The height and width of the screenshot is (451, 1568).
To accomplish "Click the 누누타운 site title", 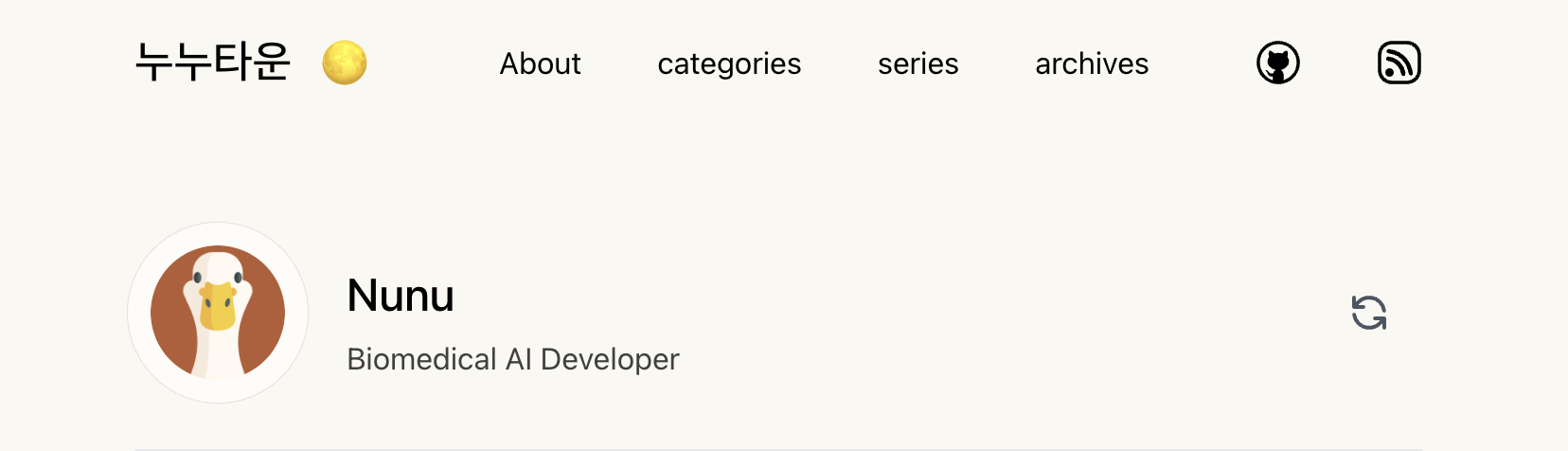I will (x=212, y=63).
